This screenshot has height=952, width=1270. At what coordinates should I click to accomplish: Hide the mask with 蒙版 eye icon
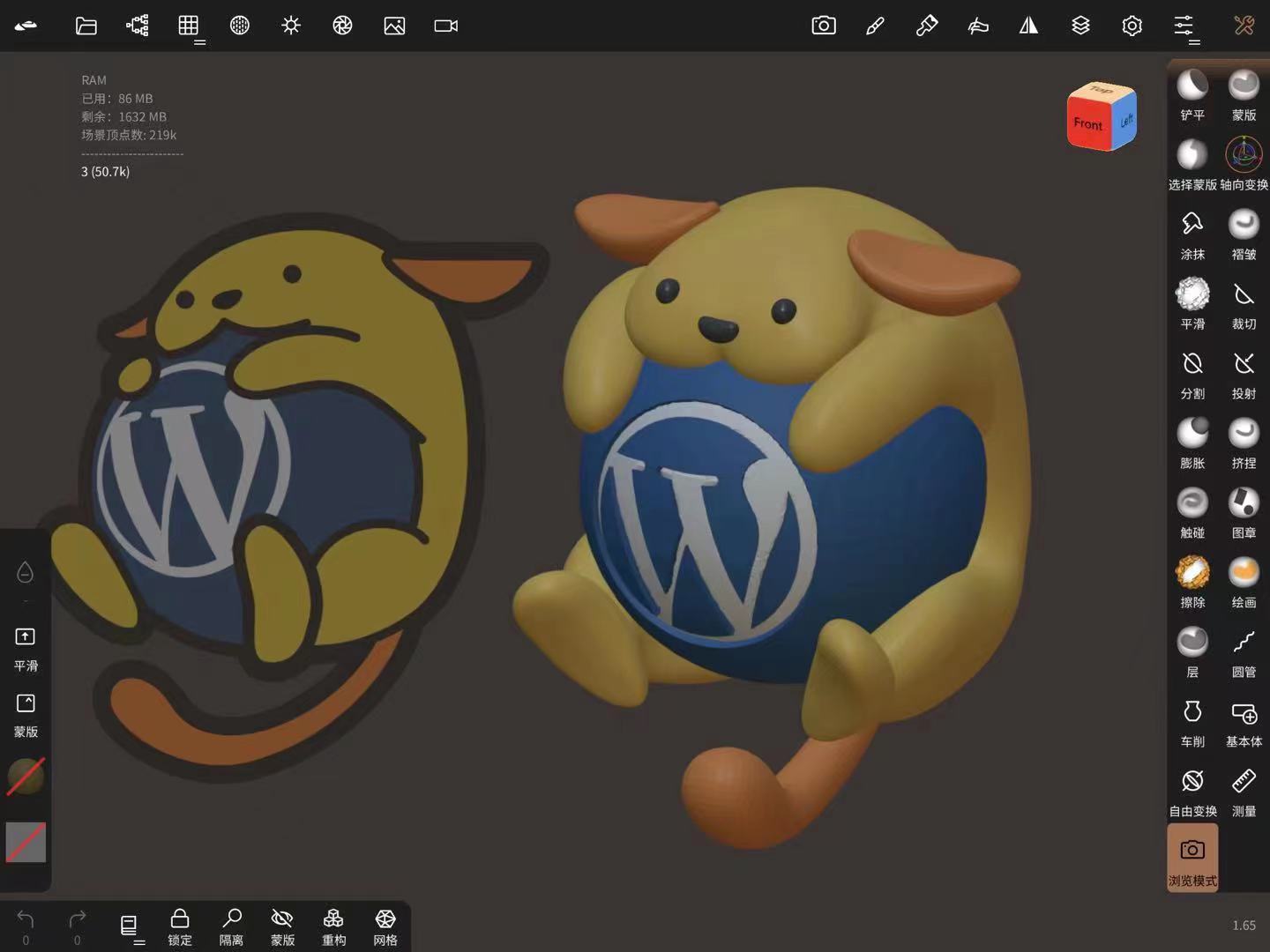(282, 926)
